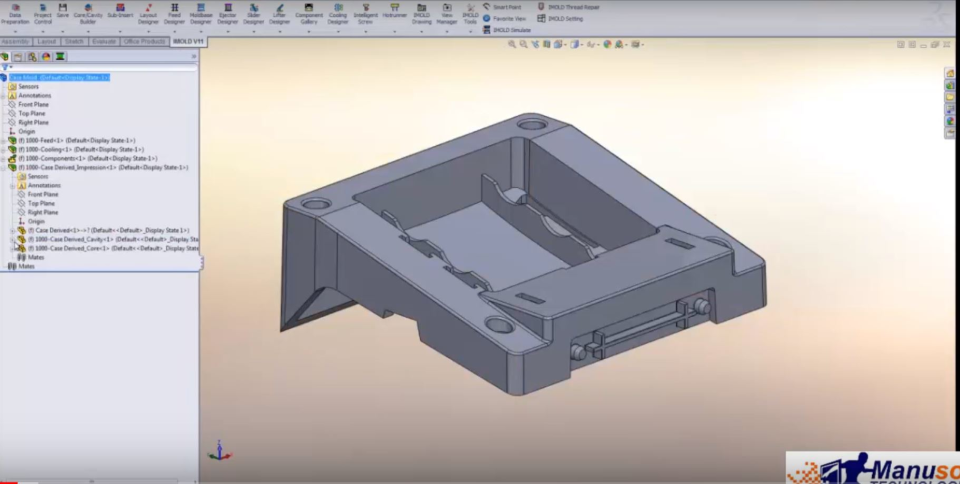This screenshot has height=484, width=960.
Task: Click Zoom to Area magnifier icon
Action: click(x=523, y=45)
